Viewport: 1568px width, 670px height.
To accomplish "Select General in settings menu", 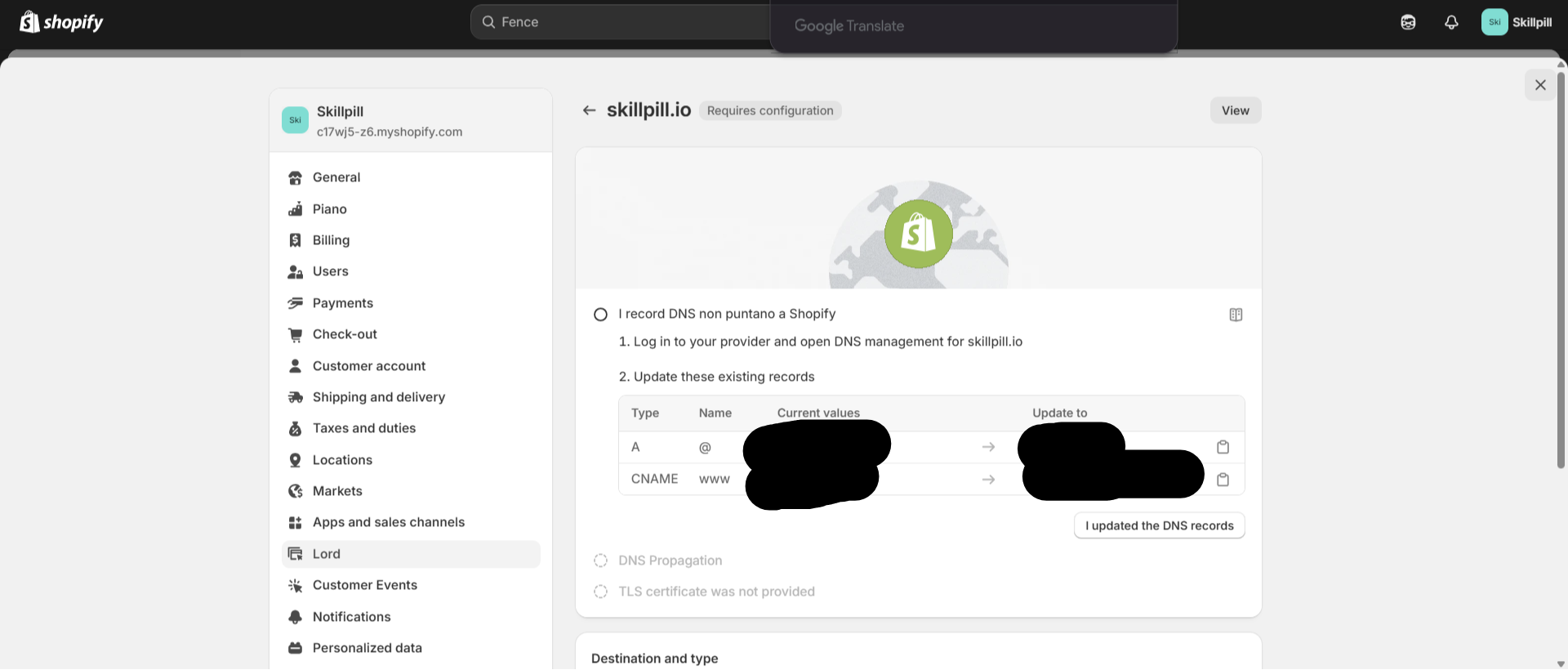I will tap(411, 177).
